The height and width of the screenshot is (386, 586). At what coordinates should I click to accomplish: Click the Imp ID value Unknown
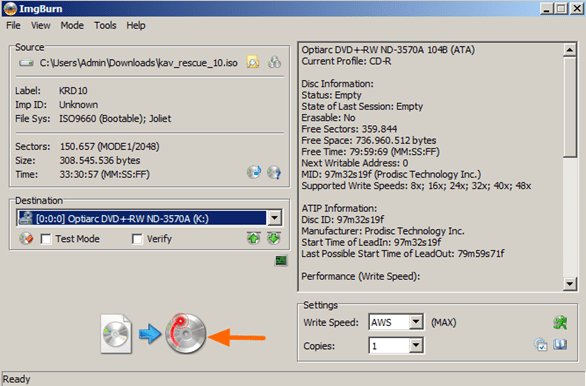pyautogui.click(x=78, y=105)
